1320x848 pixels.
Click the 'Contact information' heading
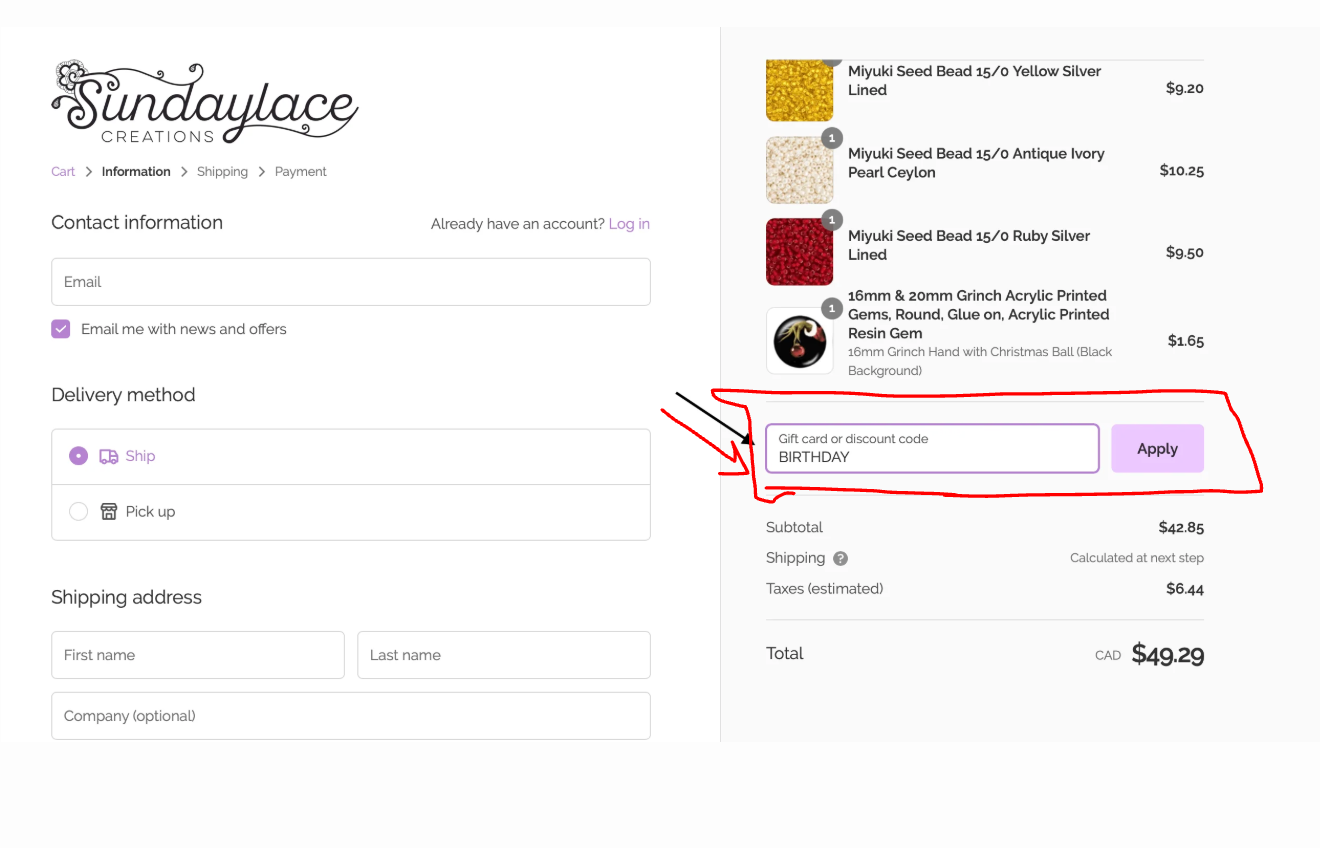[137, 223]
